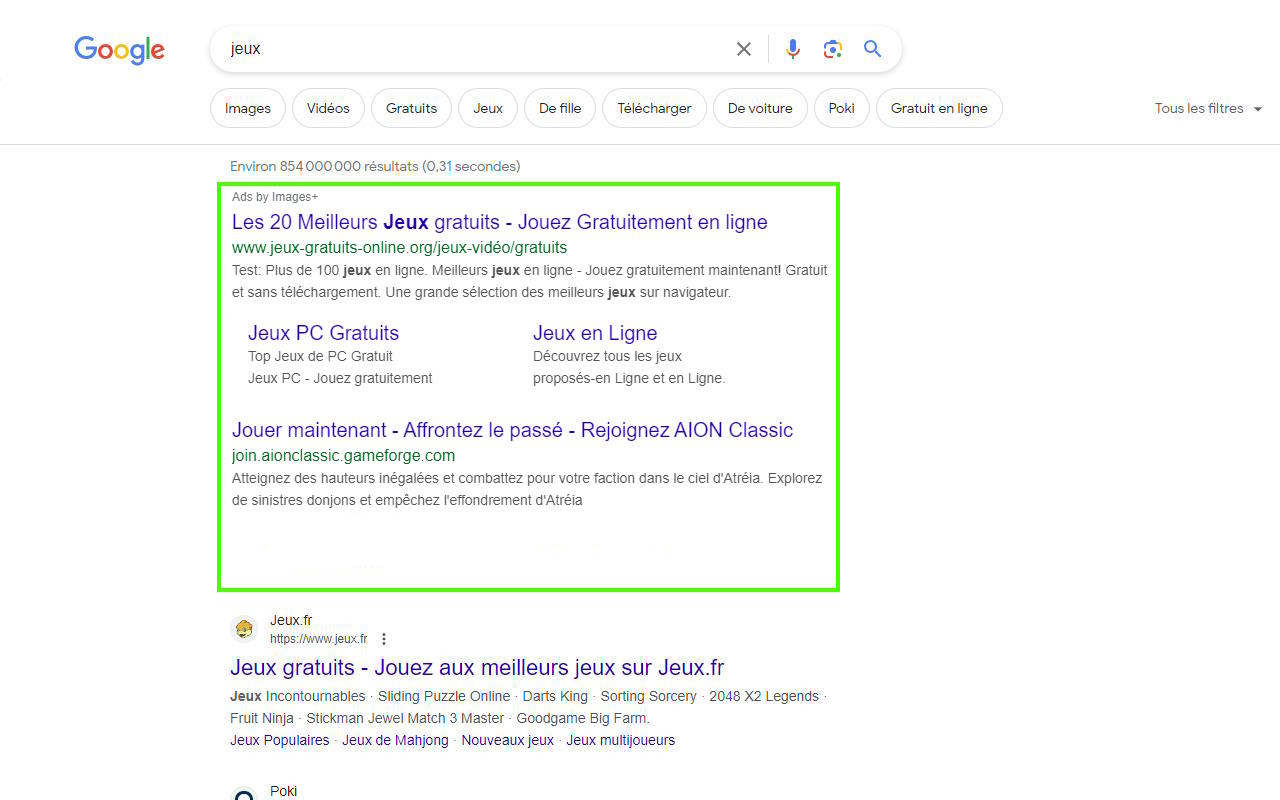The height and width of the screenshot is (800, 1280).
Task: Click the www.jeux-gratuits-online.org URL
Action: pyautogui.click(x=399, y=247)
